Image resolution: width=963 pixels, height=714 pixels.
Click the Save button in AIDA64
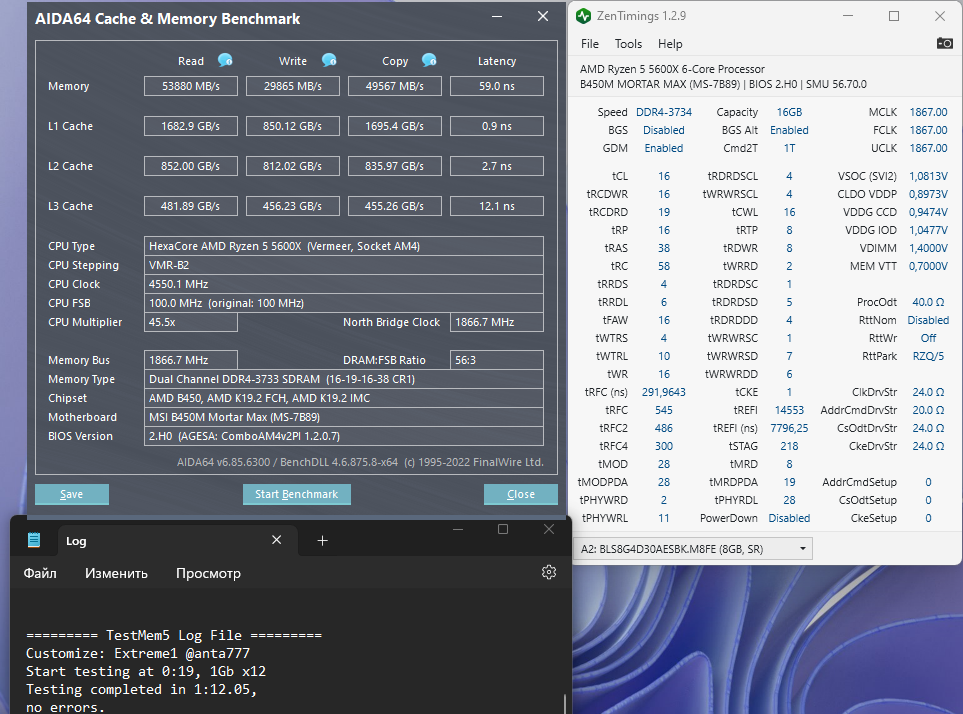click(x=72, y=494)
